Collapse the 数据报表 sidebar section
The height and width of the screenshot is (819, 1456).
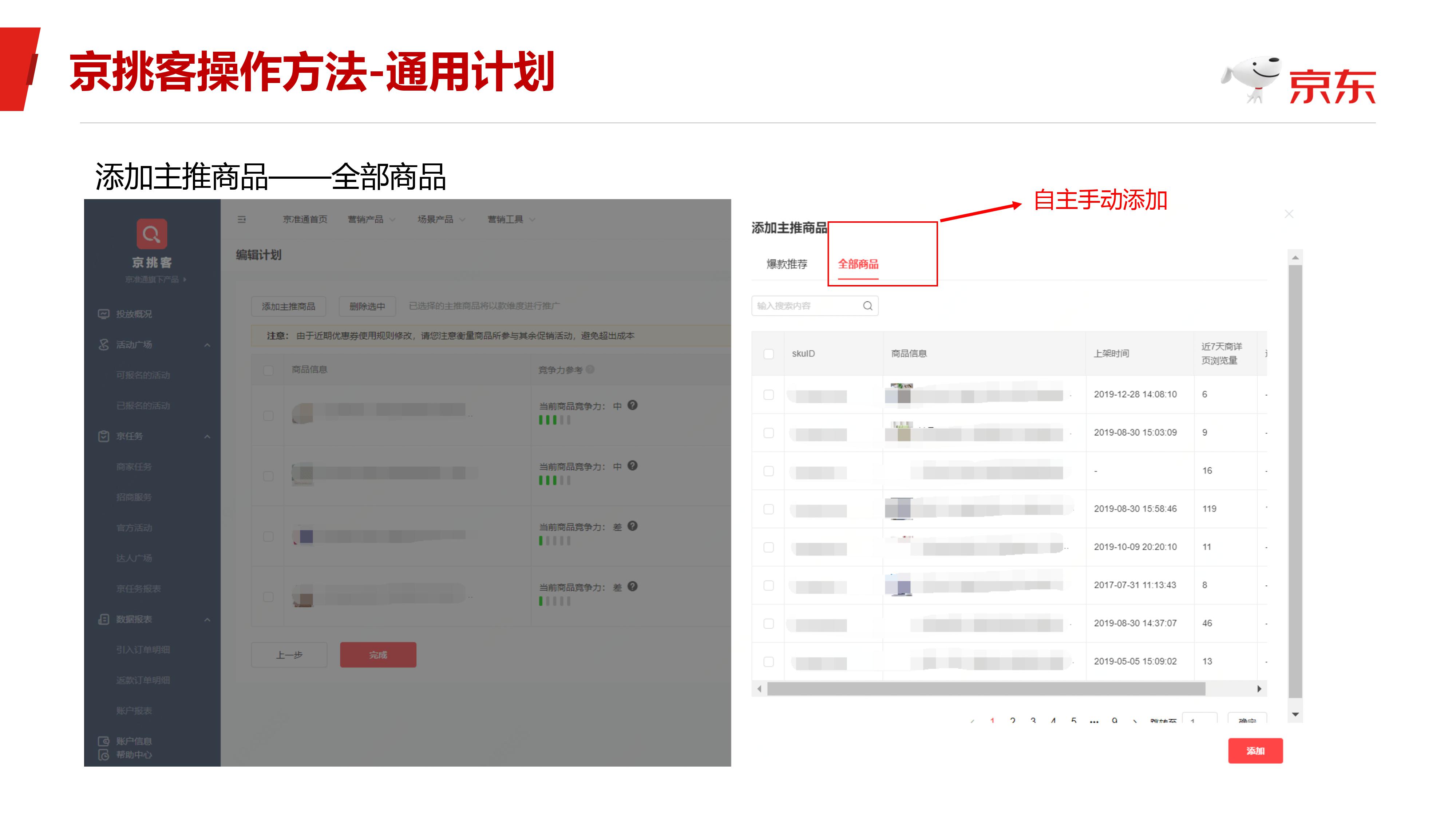click(x=207, y=620)
